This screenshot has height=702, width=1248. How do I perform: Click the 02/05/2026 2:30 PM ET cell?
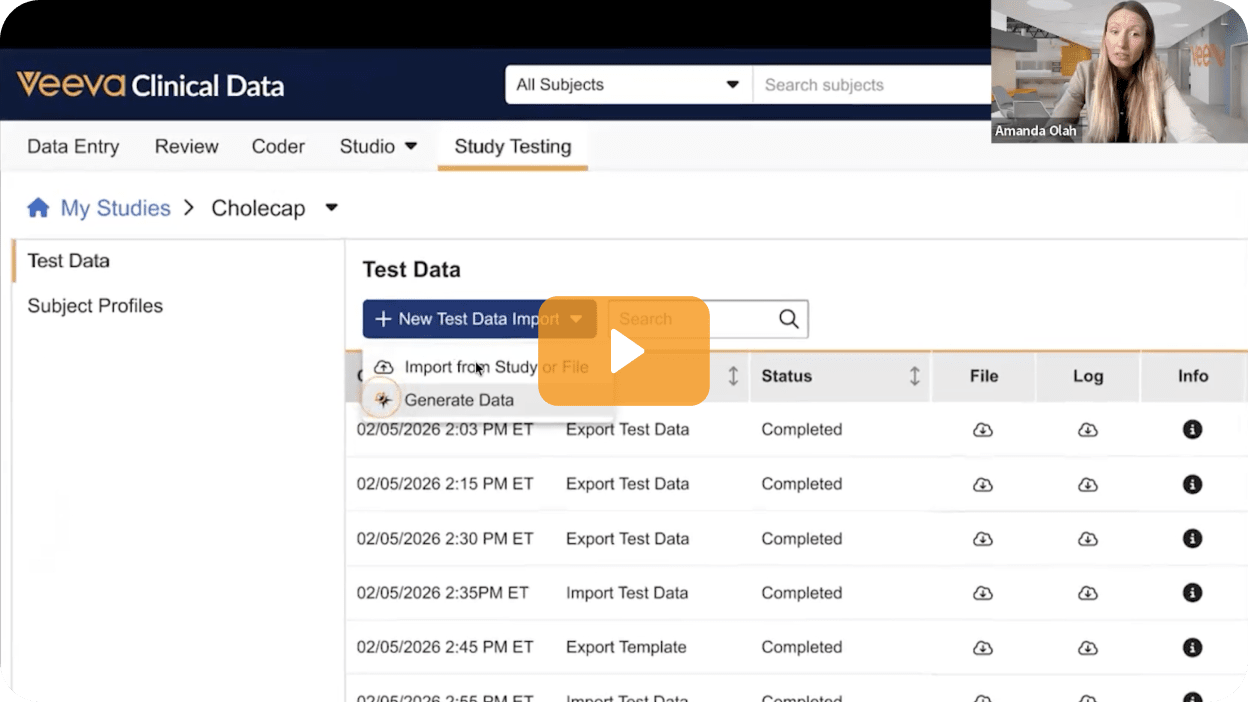445,538
